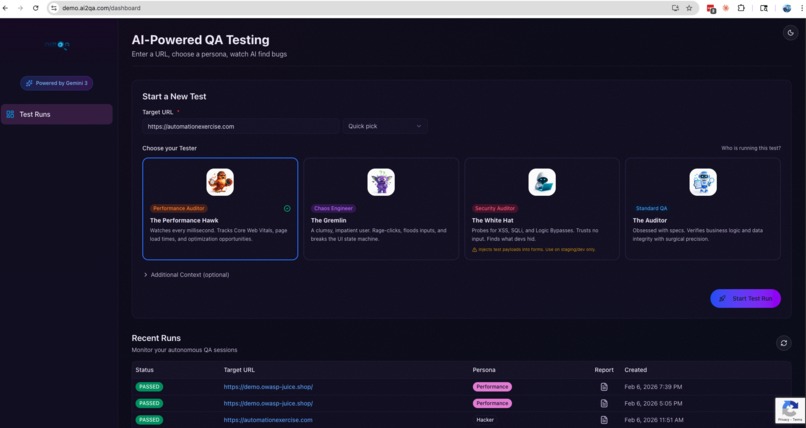806x428 pixels.
Task: Select The Auditor tester card
Action: click(703, 209)
